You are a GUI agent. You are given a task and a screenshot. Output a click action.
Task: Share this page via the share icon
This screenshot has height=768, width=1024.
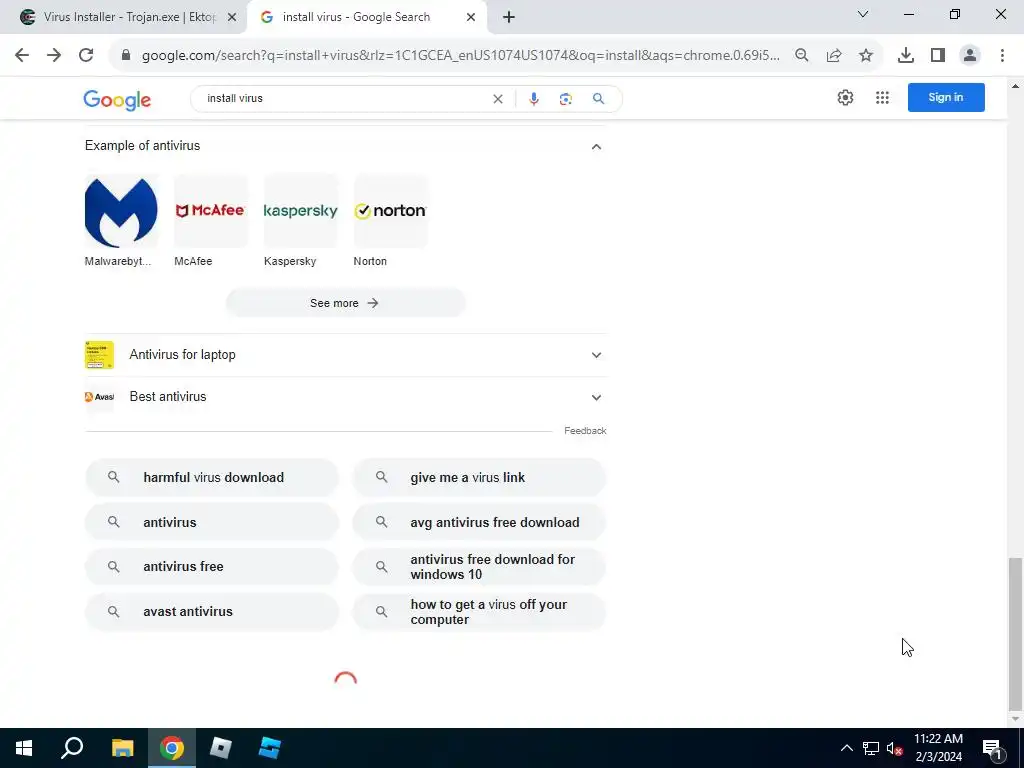click(834, 56)
